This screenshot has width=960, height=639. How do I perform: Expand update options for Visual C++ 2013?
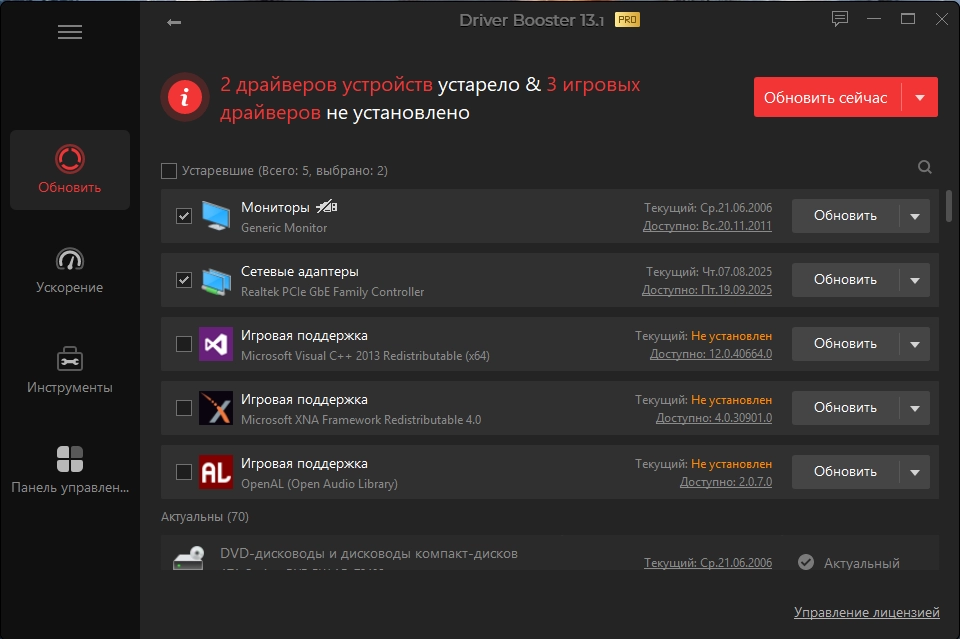coord(915,344)
